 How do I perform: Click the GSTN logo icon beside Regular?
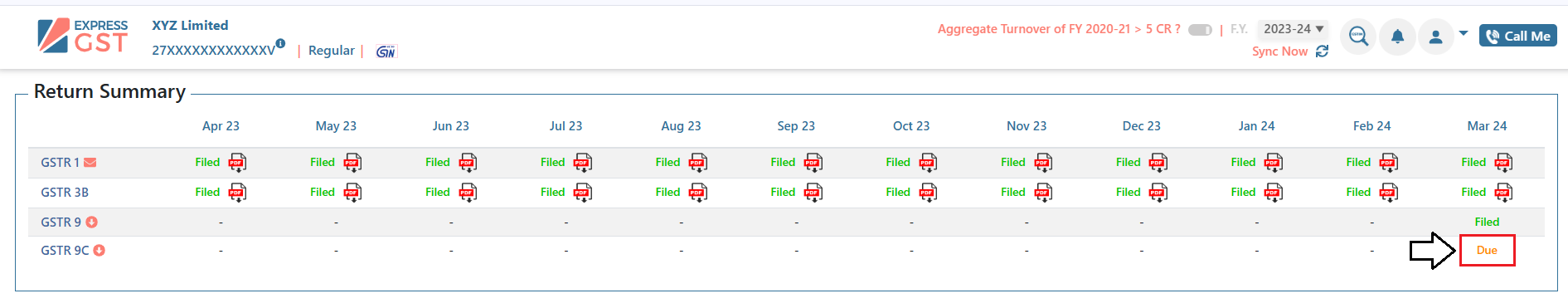[386, 51]
